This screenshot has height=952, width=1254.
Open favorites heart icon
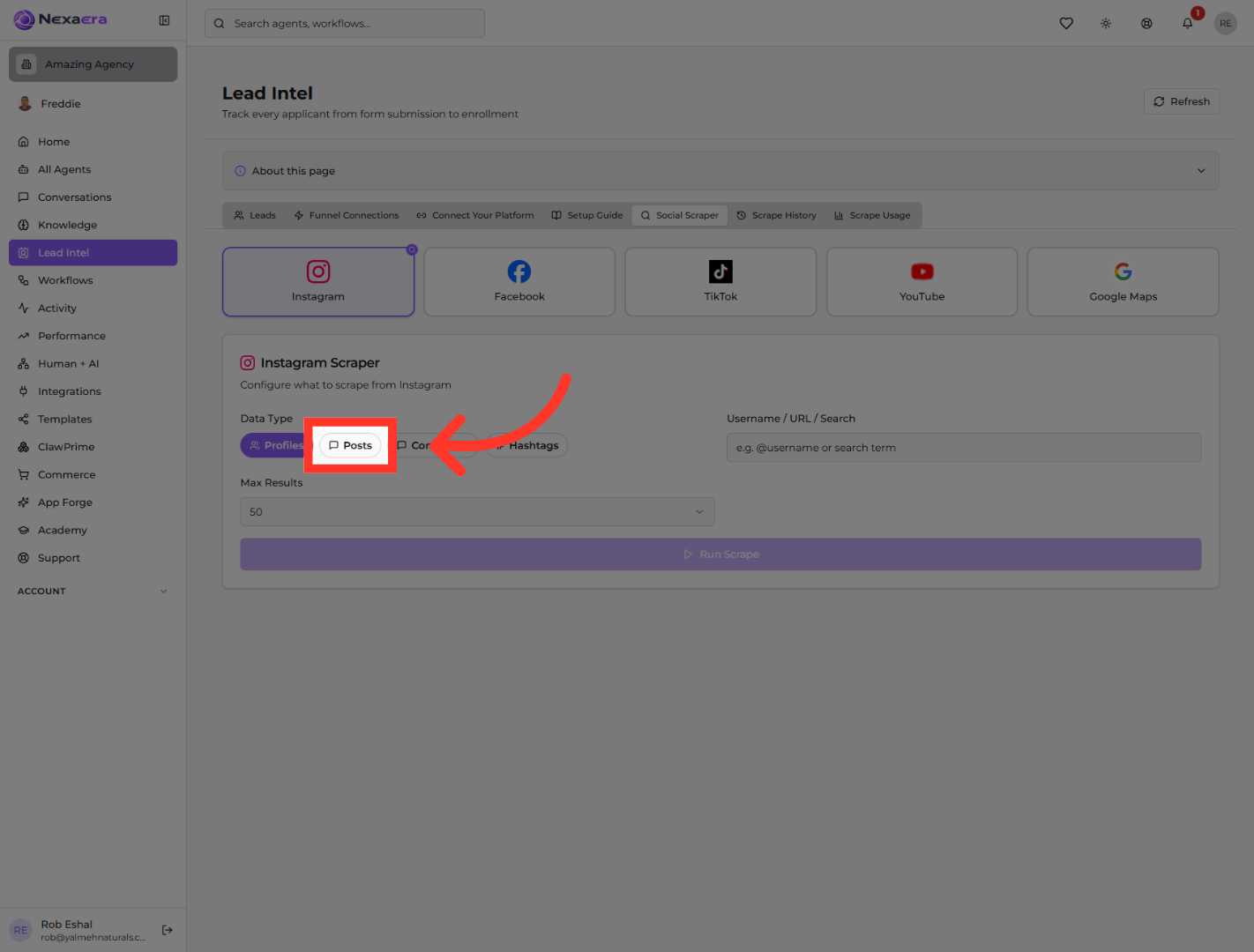[1066, 24]
